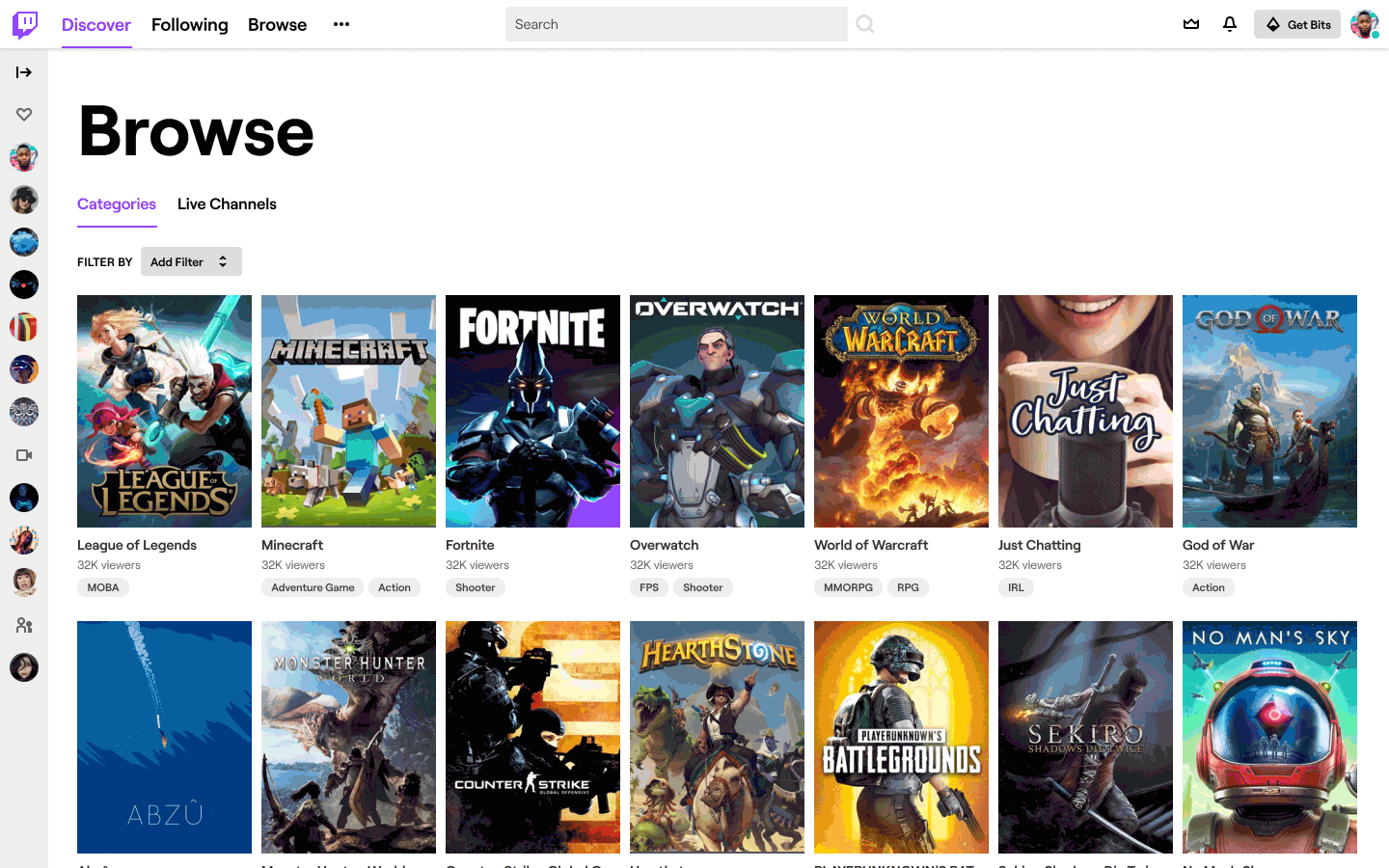This screenshot has height=868, width=1389.
Task: Open the Prime loot crown icon
Action: (1191, 24)
